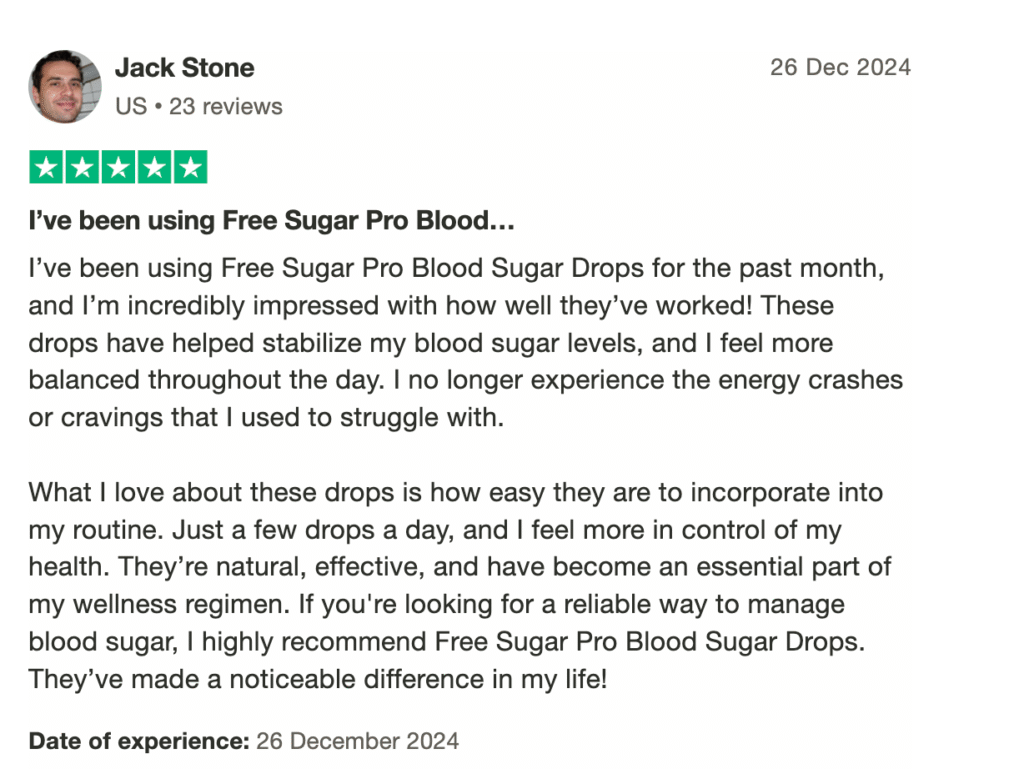This screenshot has height=769, width=1024.
Task: Select the third green rating star
Action: [x=118, y=168]
